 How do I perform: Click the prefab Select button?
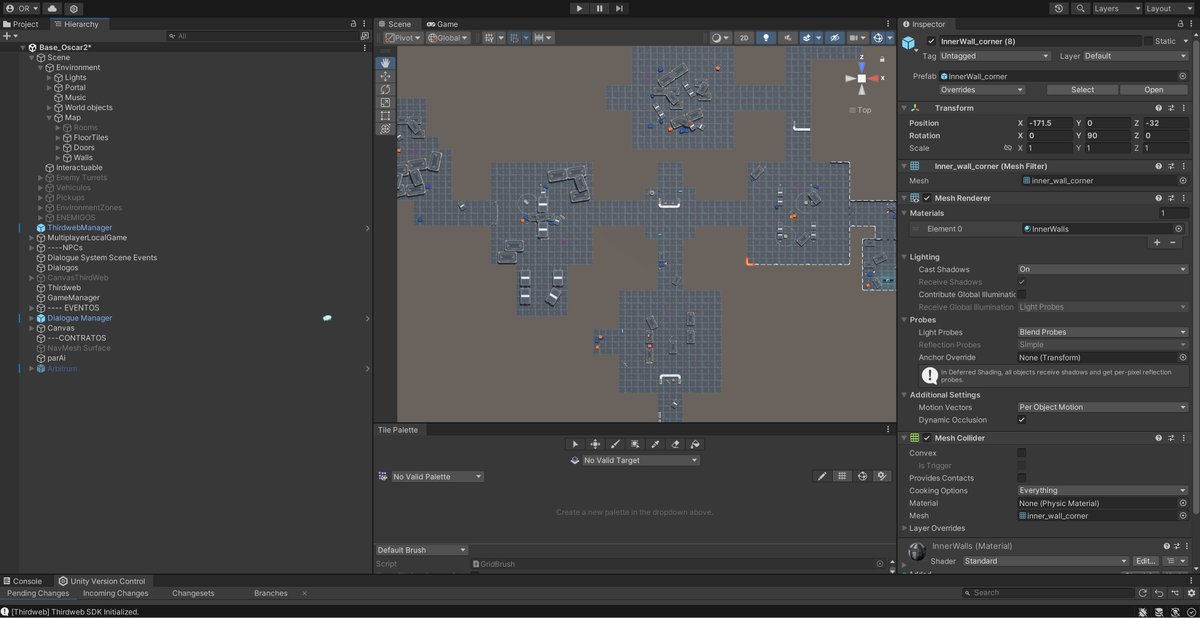(x=1082, y=89)
